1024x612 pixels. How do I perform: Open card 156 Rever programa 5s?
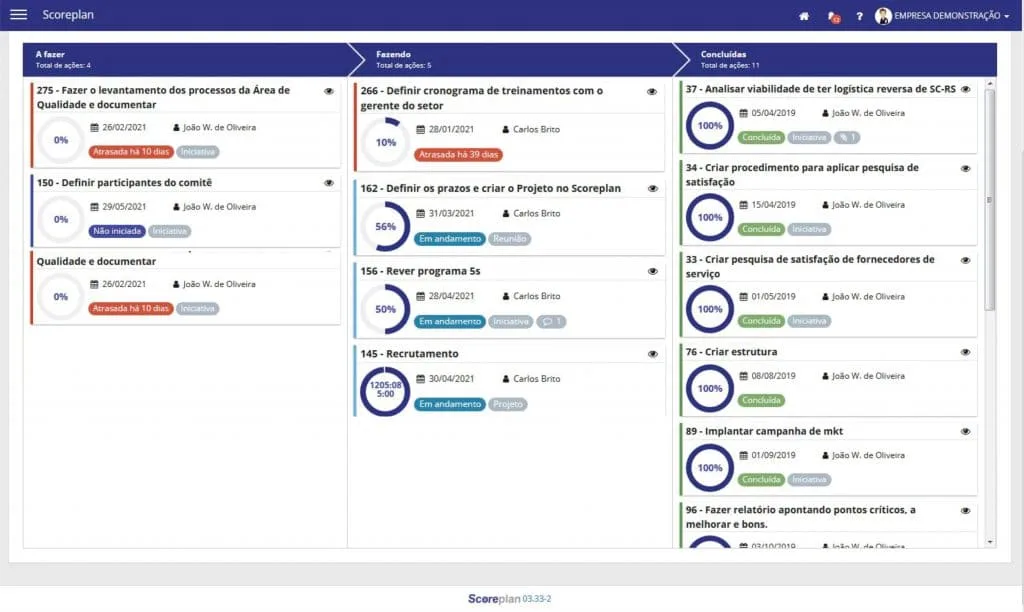(420, 271)
